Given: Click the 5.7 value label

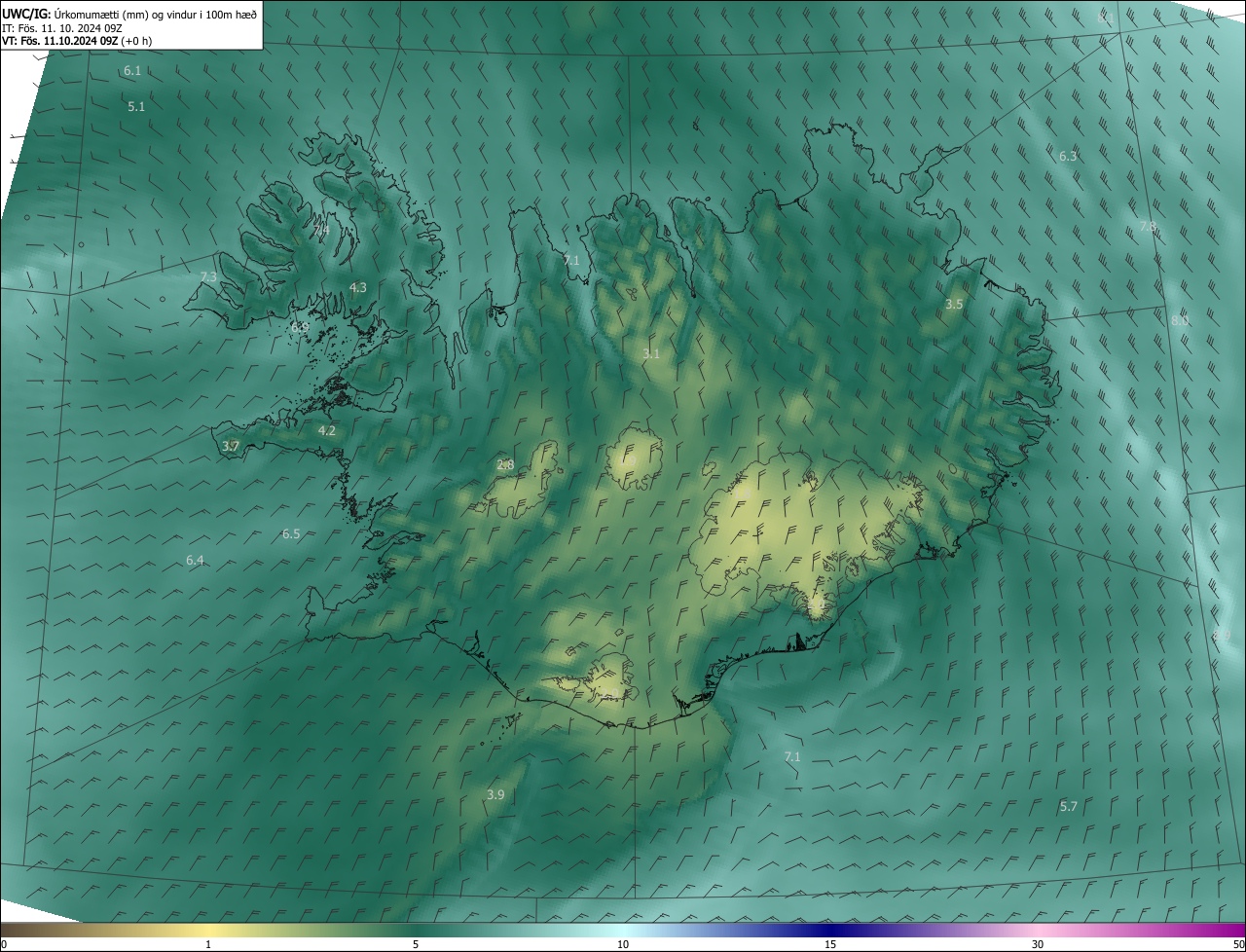Looking at the screenshot, I should coord(1068,806).
